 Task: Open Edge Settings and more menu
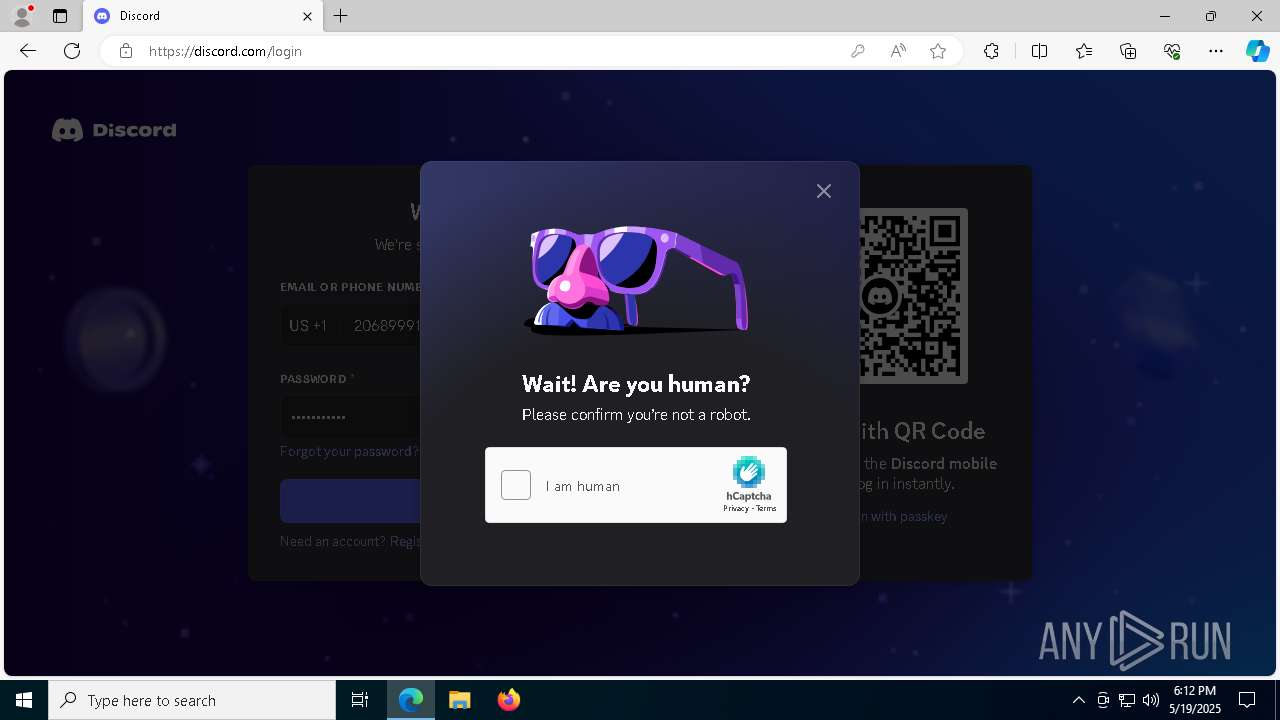tap(1216, 51)
